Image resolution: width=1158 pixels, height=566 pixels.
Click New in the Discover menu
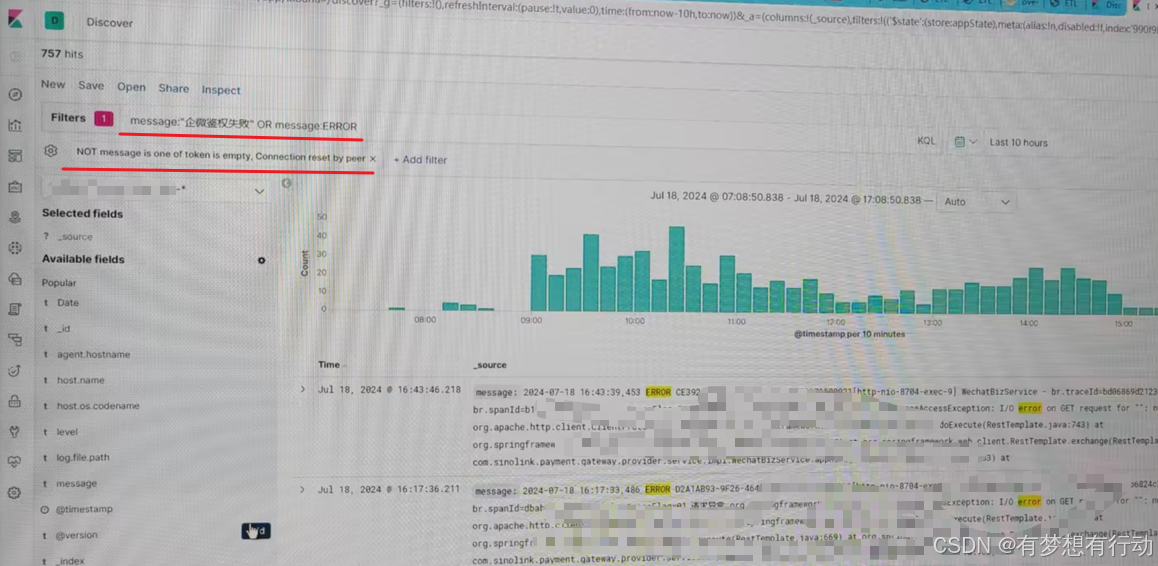[x=53, y=84]
